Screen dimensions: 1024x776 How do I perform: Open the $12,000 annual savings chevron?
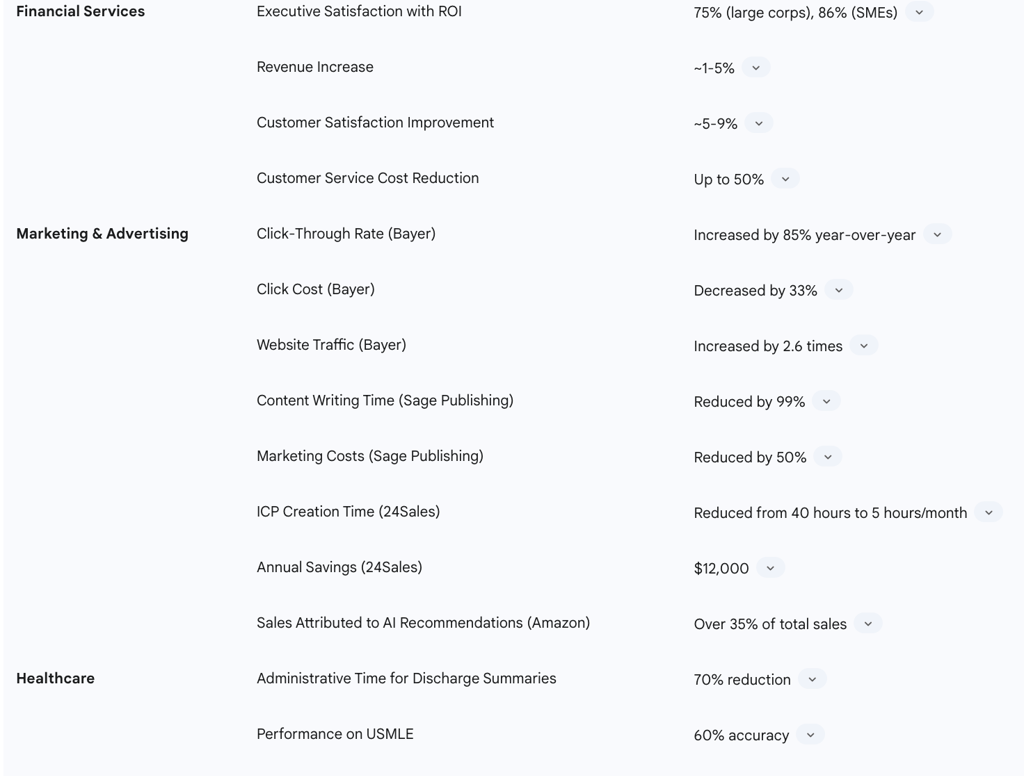coord(770,568)
